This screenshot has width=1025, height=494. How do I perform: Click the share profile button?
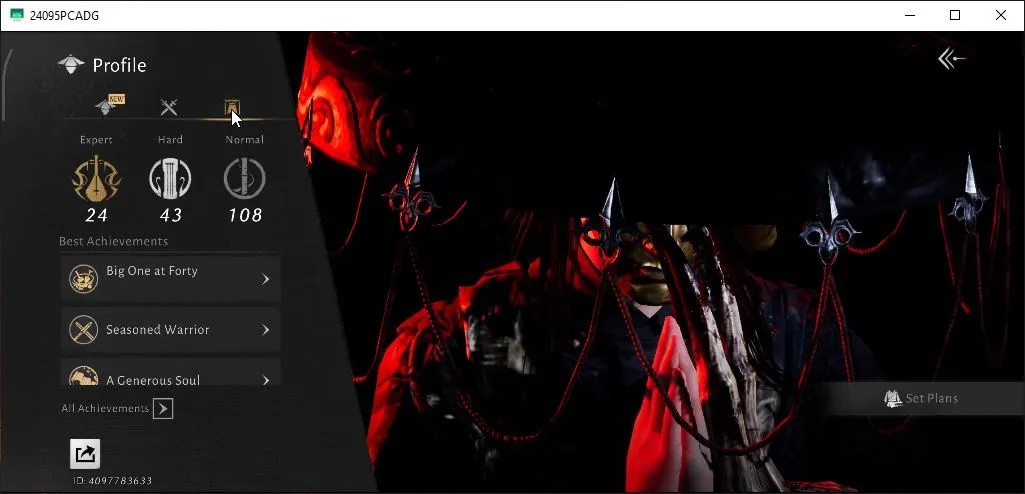coord(85,453)
